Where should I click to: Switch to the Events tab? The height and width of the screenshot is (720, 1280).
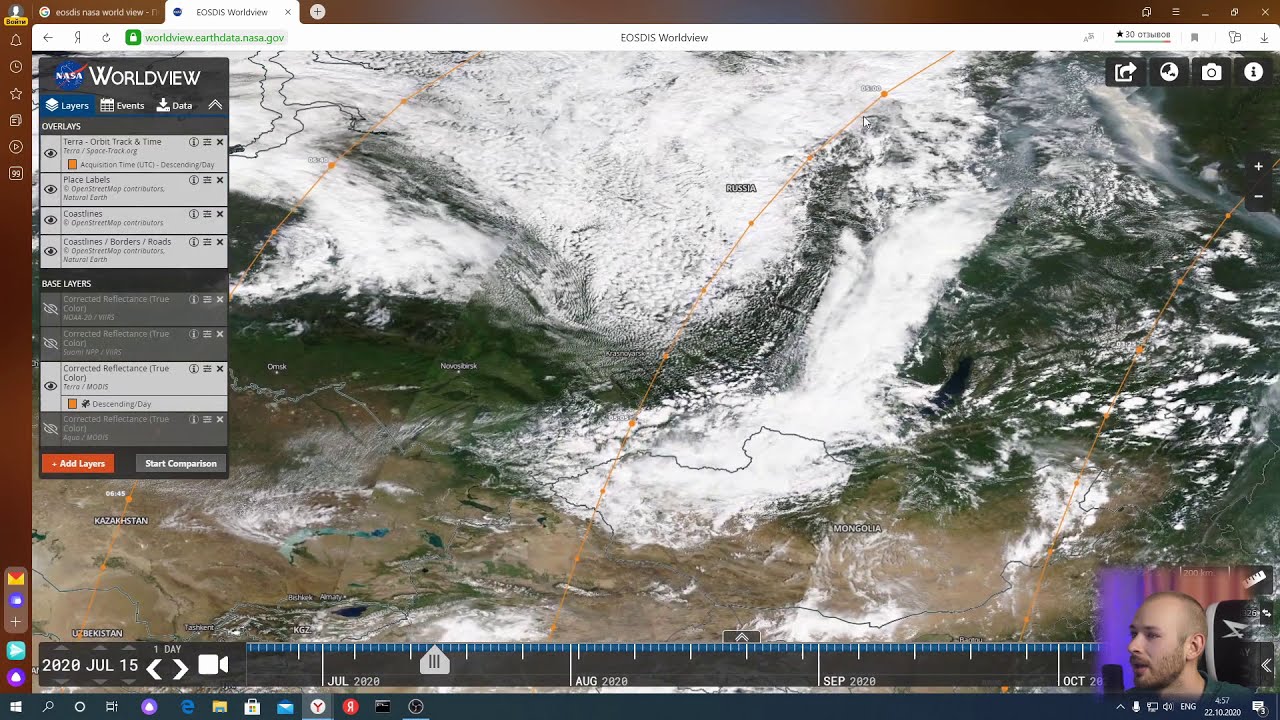coord(122,105)
